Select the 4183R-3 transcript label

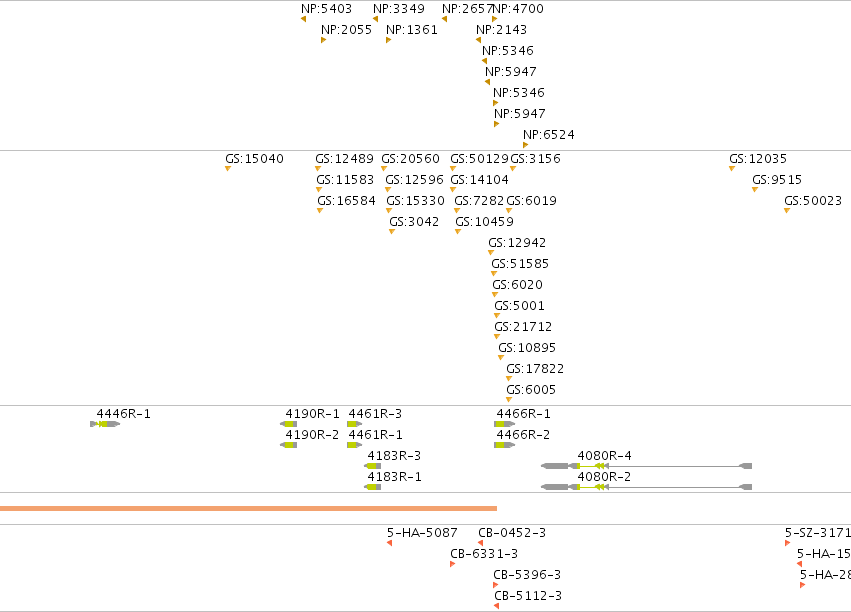click(x=394, y=456)
